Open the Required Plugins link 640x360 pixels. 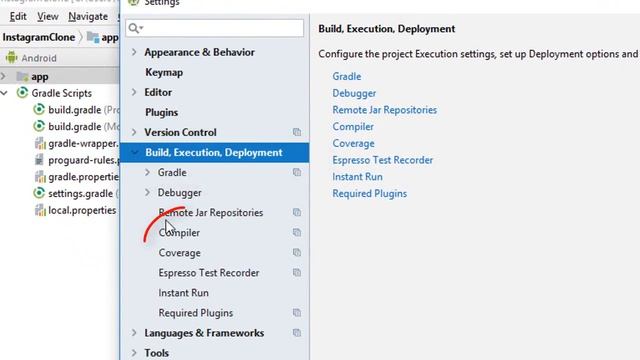click(x=369, y=193)
